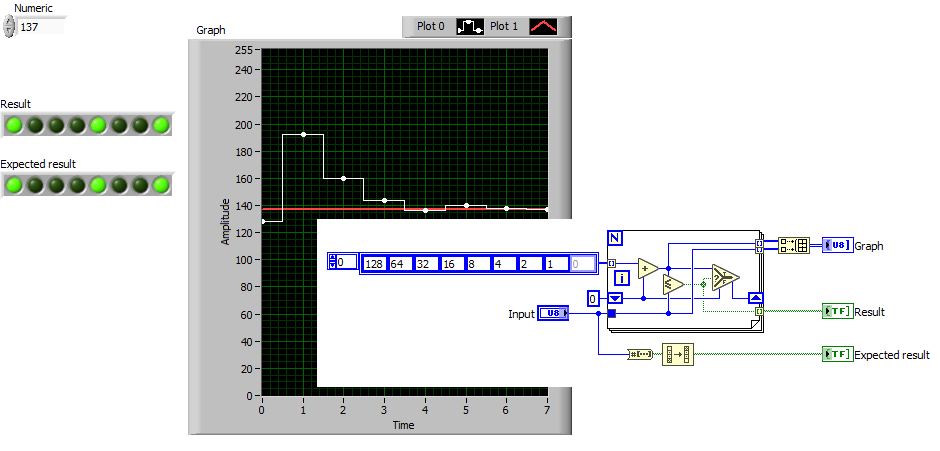Click the array element containing 8
The image size is (940, 451).
478,264
